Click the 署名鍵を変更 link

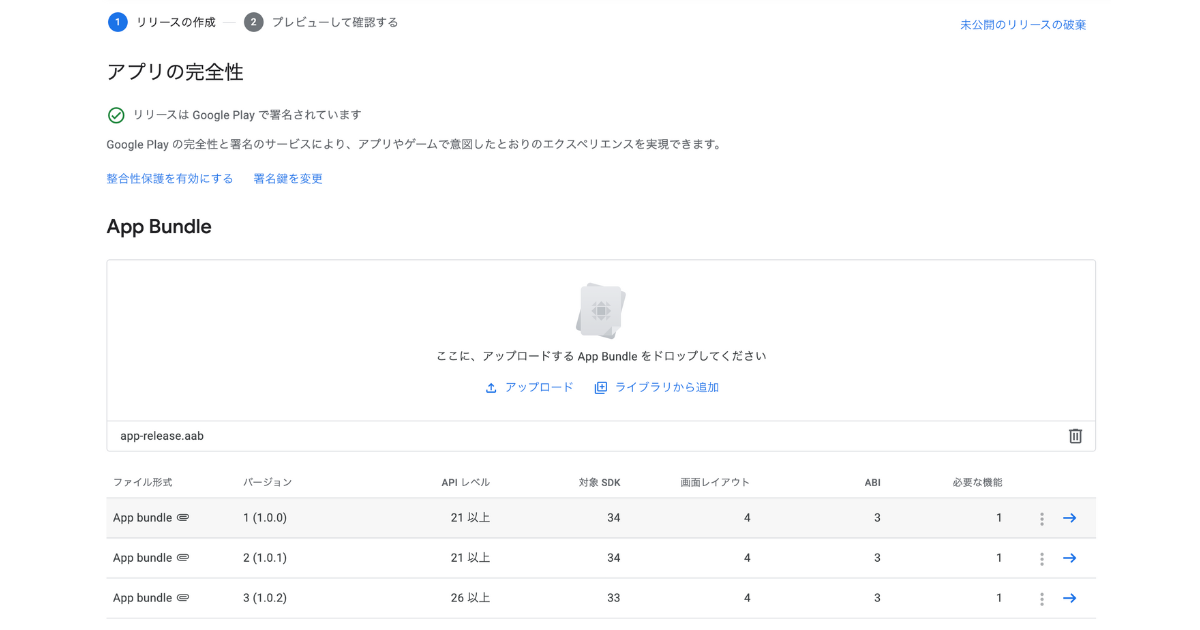coord(287,178)
